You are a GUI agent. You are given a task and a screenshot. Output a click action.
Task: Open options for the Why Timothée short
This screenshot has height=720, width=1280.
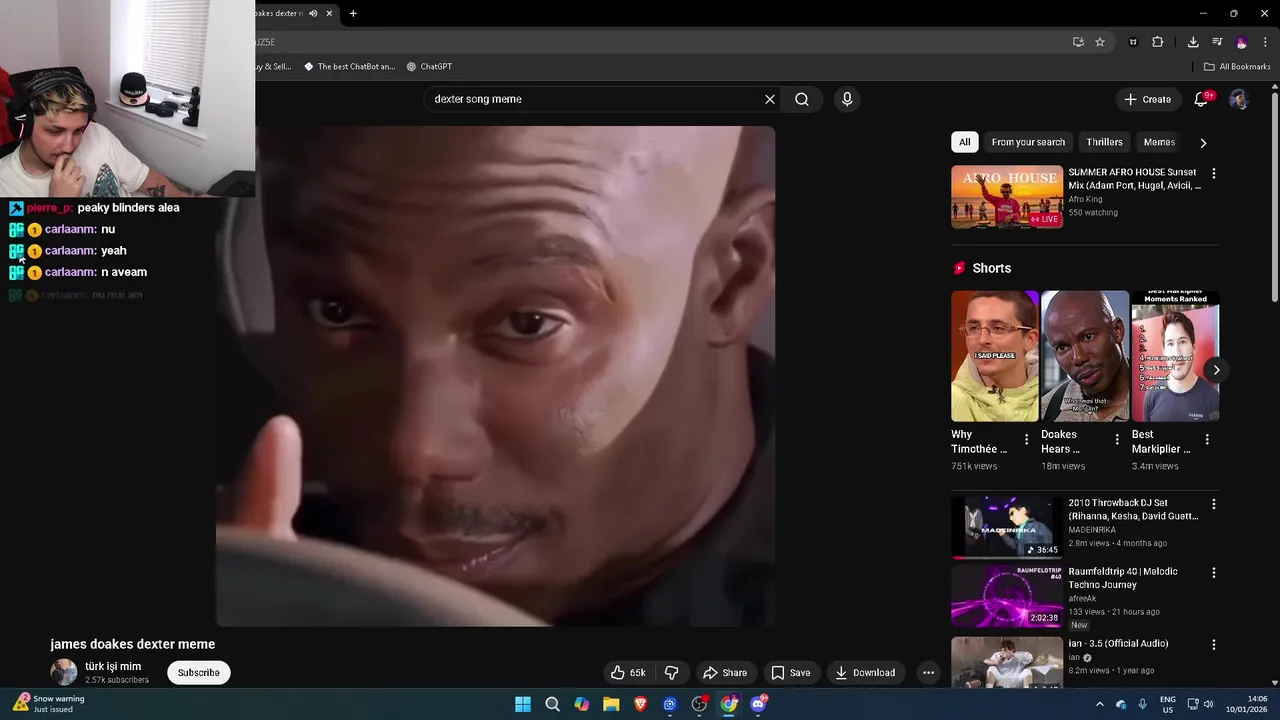pos(1026,440)
